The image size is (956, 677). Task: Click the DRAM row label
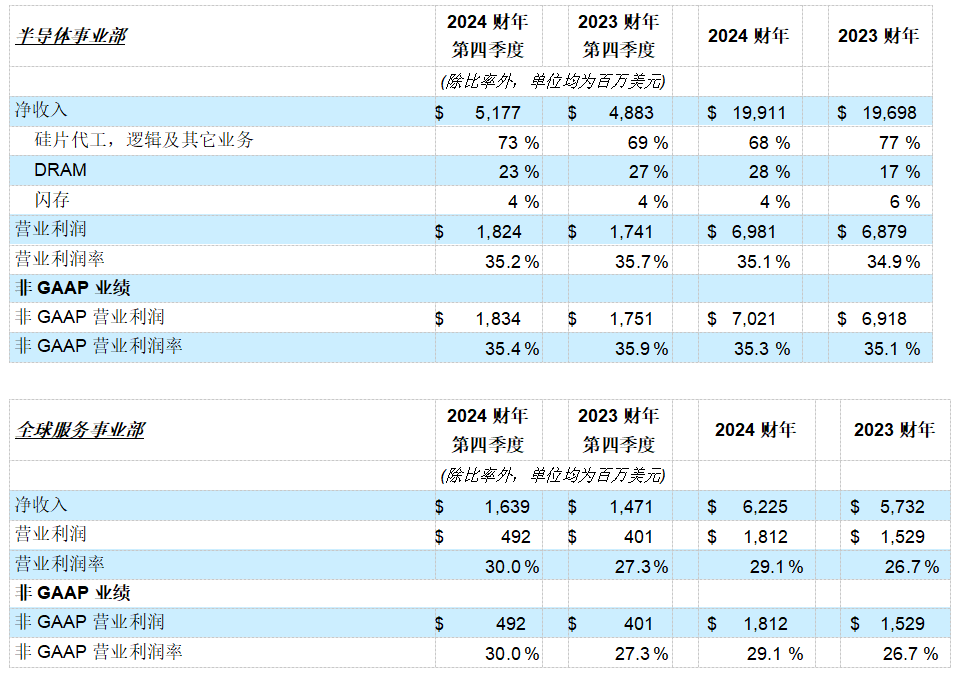point(60,171)
